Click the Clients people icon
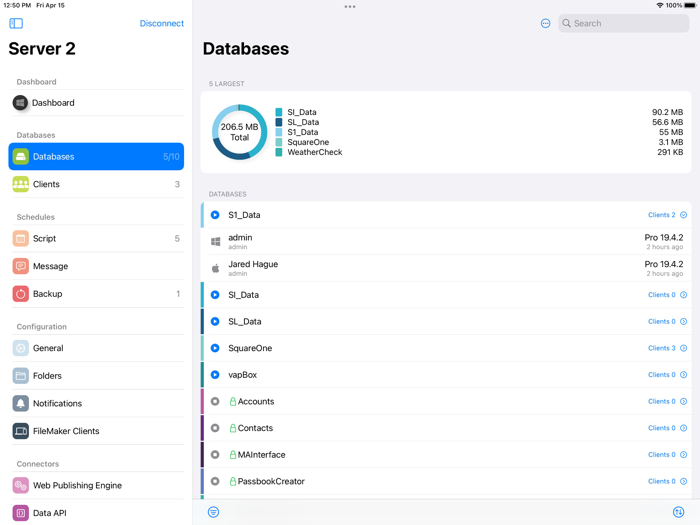700x525 pixels. [x=21, y=184]
